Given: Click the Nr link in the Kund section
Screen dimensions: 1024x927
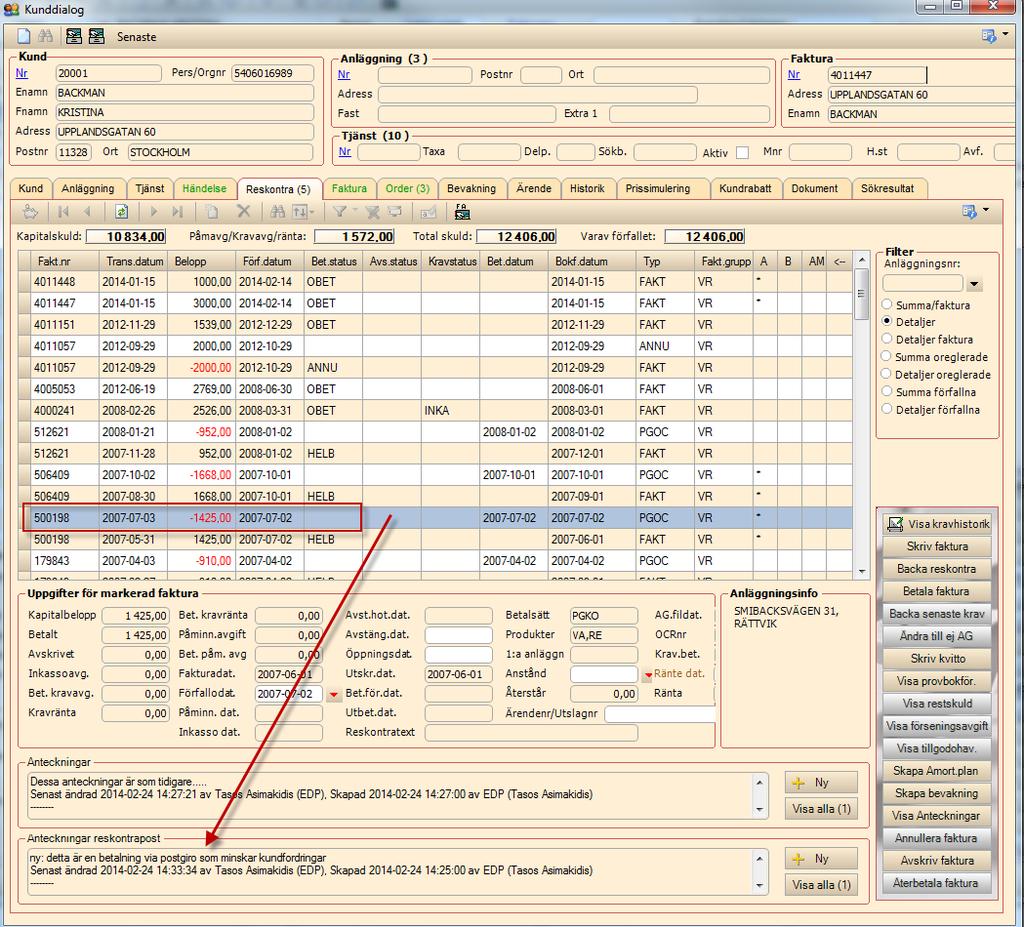Looking at the screenshot, I should pos(22,73).
